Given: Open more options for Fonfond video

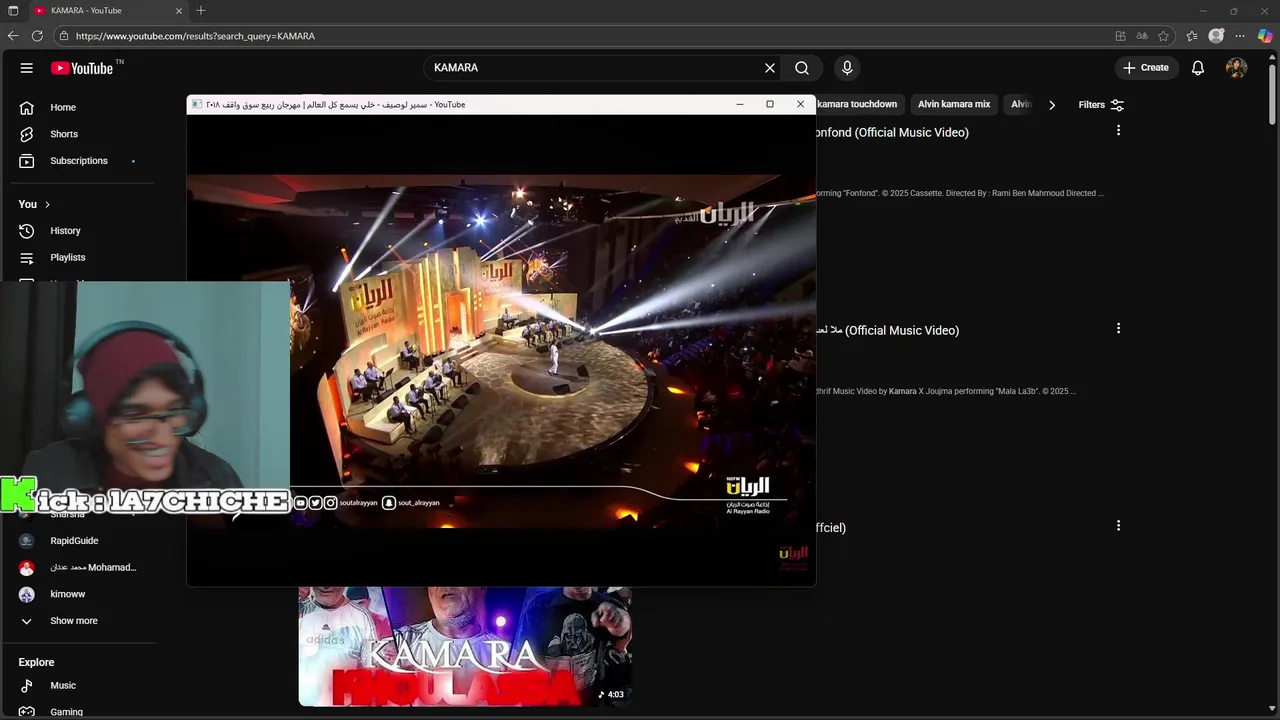Looking at the screenshot, I should pos(1118,130).
